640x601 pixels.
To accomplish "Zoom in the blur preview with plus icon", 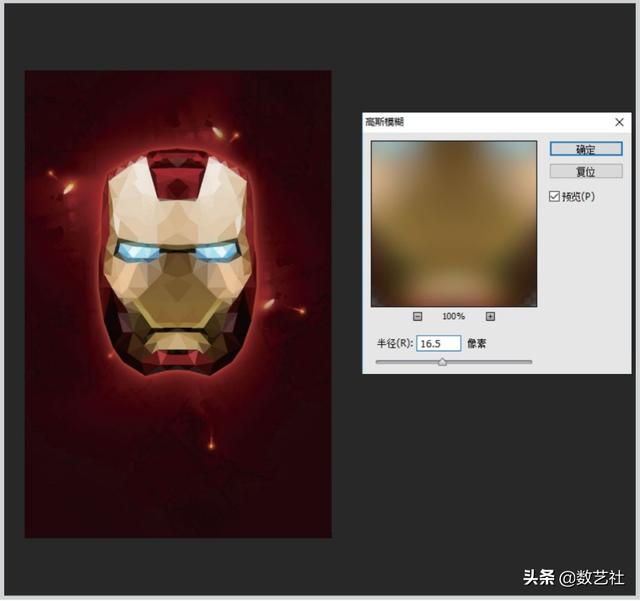I will (x=490, y=316).
